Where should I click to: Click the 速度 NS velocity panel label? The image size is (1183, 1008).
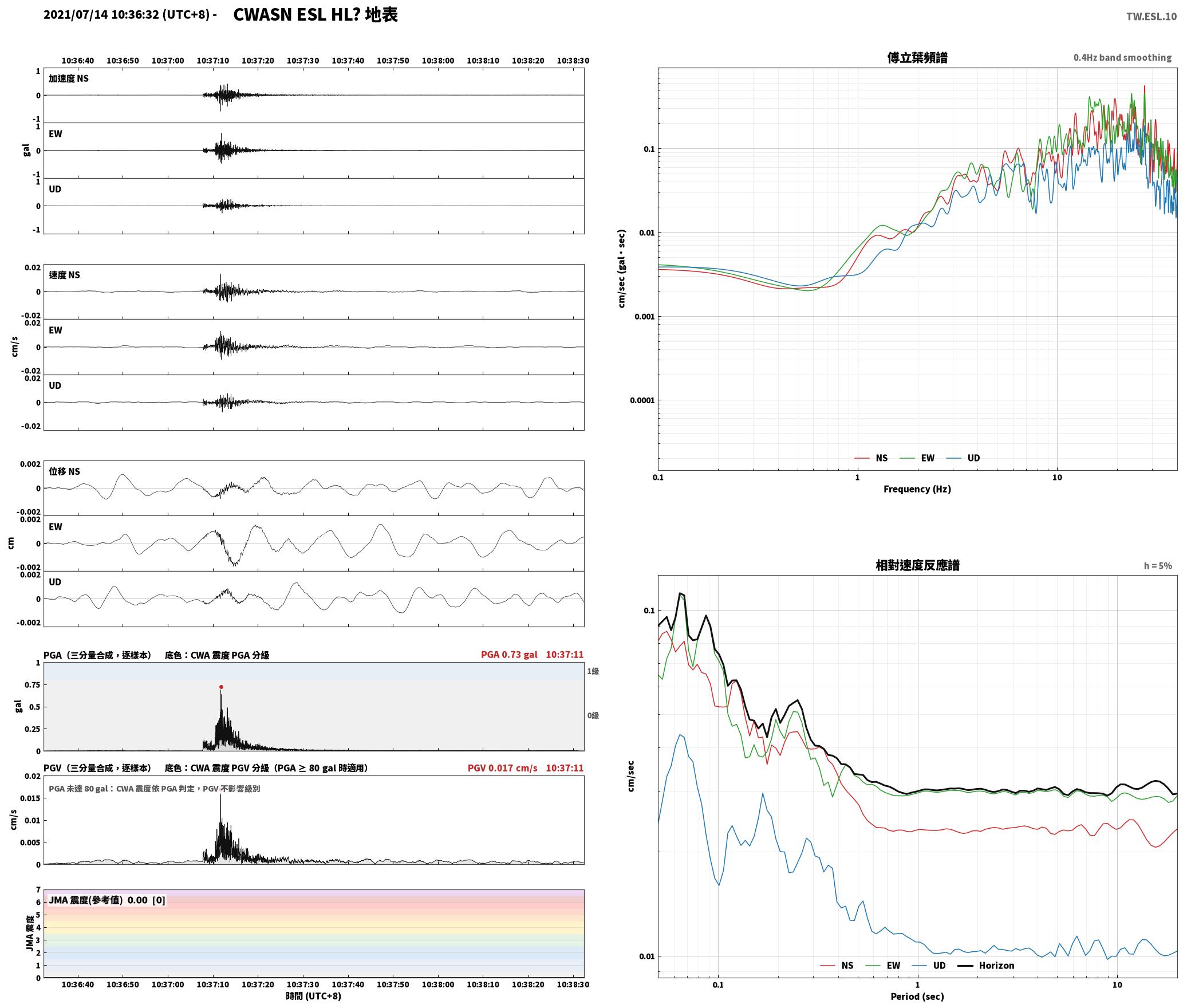click(x=64, y=275)
